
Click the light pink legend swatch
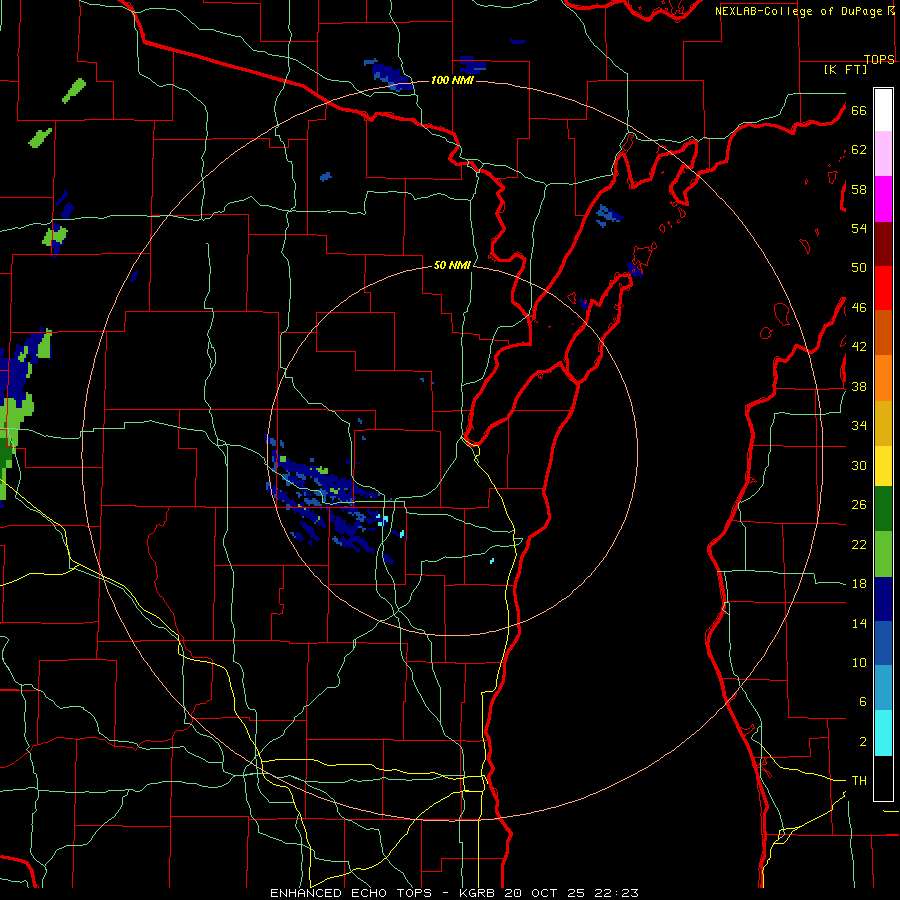tap(883, 153)
